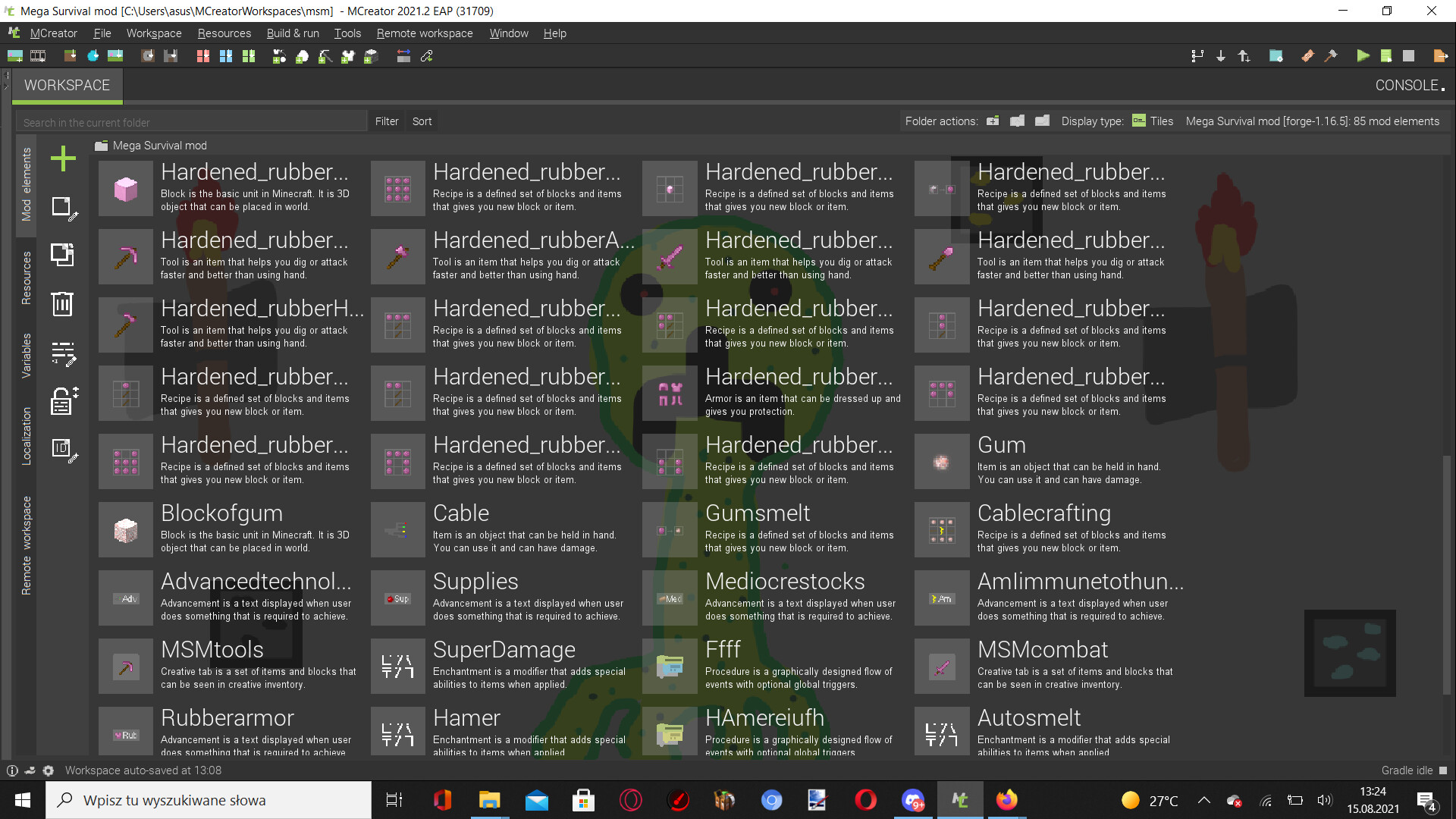Click the duplicate element icon in sidebar
The width and height of the screenshot is (1456, 819).
point(63,255)
